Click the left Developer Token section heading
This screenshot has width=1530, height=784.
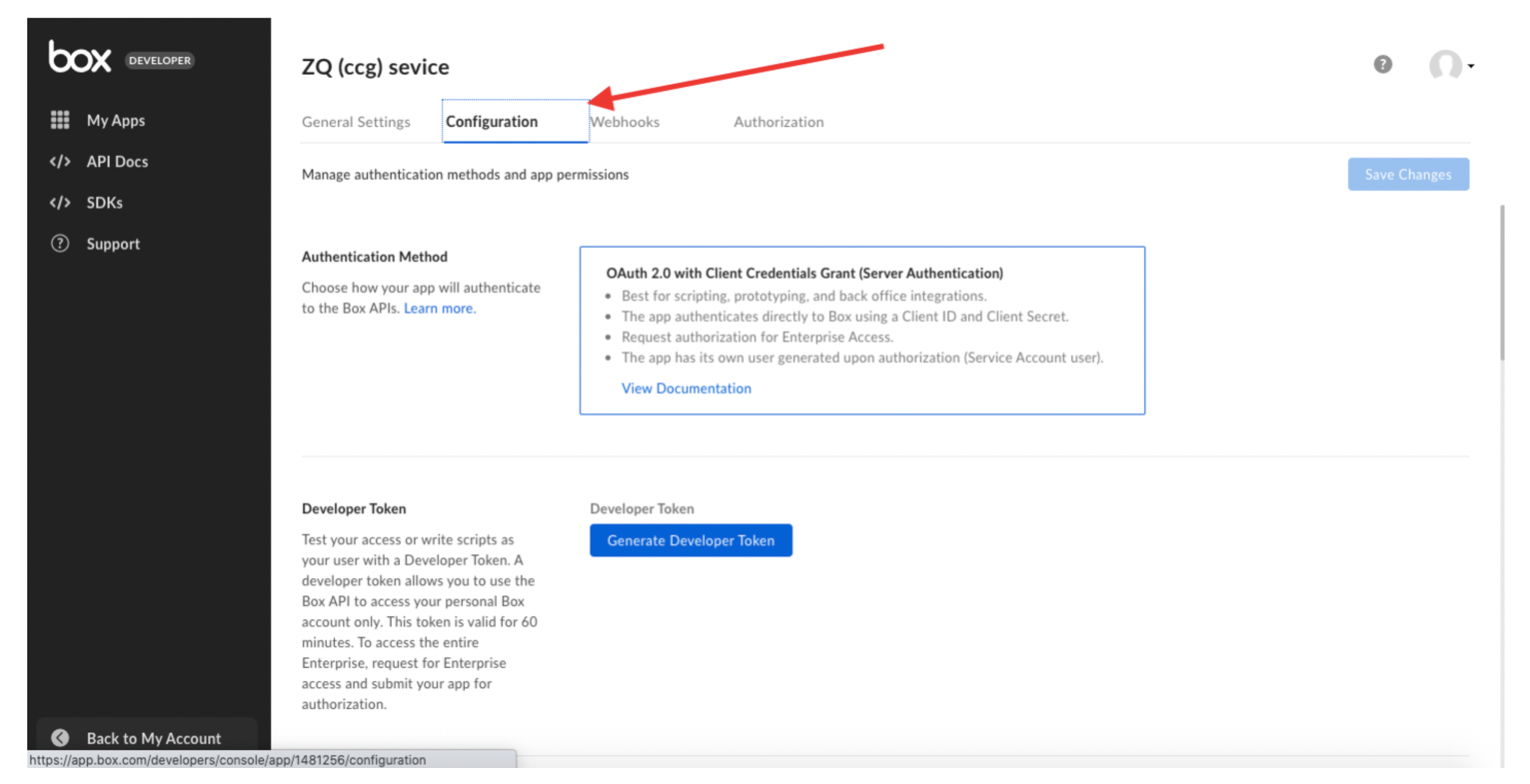[x=354, y=508]
